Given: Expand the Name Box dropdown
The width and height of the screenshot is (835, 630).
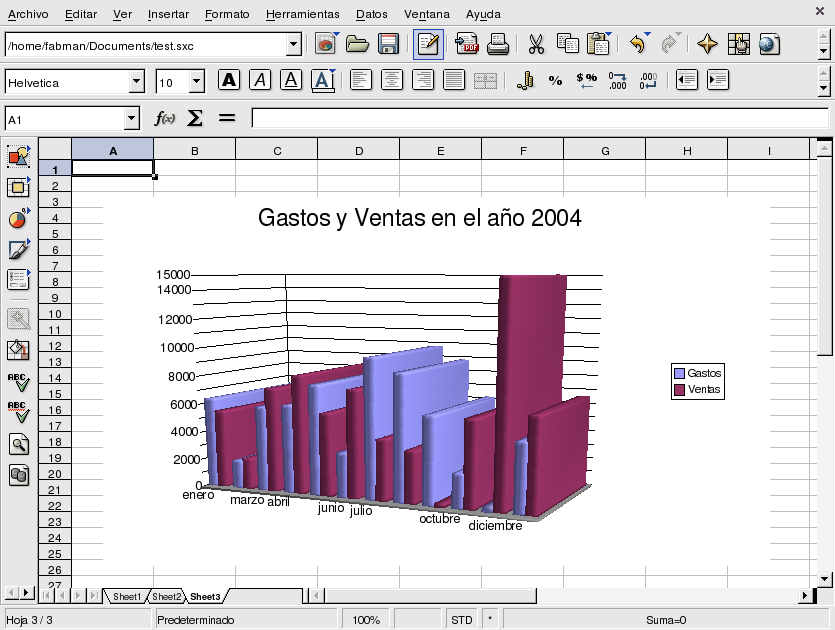Looking at the screenshot, I should tap(132, 119).
